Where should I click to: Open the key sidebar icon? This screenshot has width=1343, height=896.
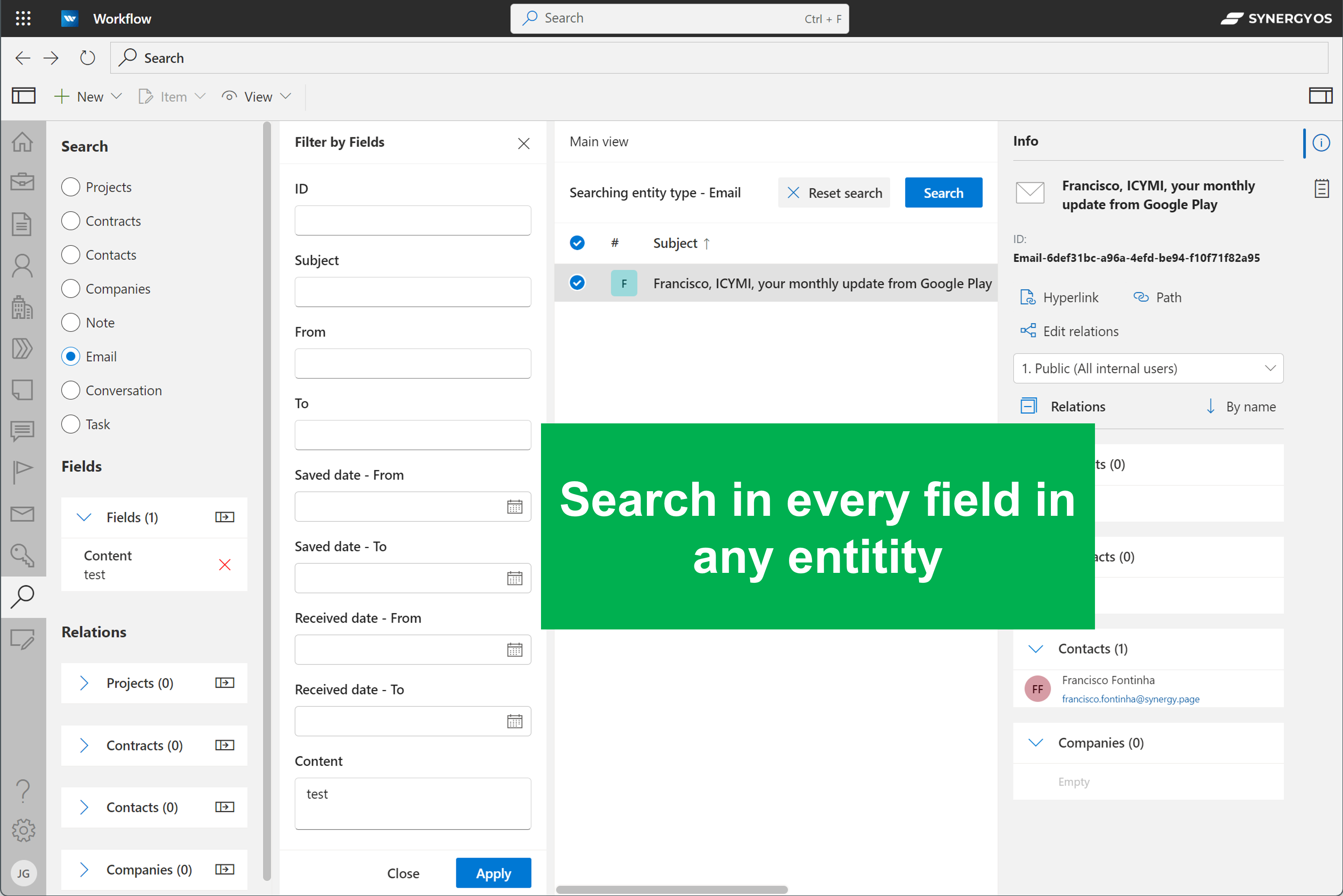click(x=23, y=555)
